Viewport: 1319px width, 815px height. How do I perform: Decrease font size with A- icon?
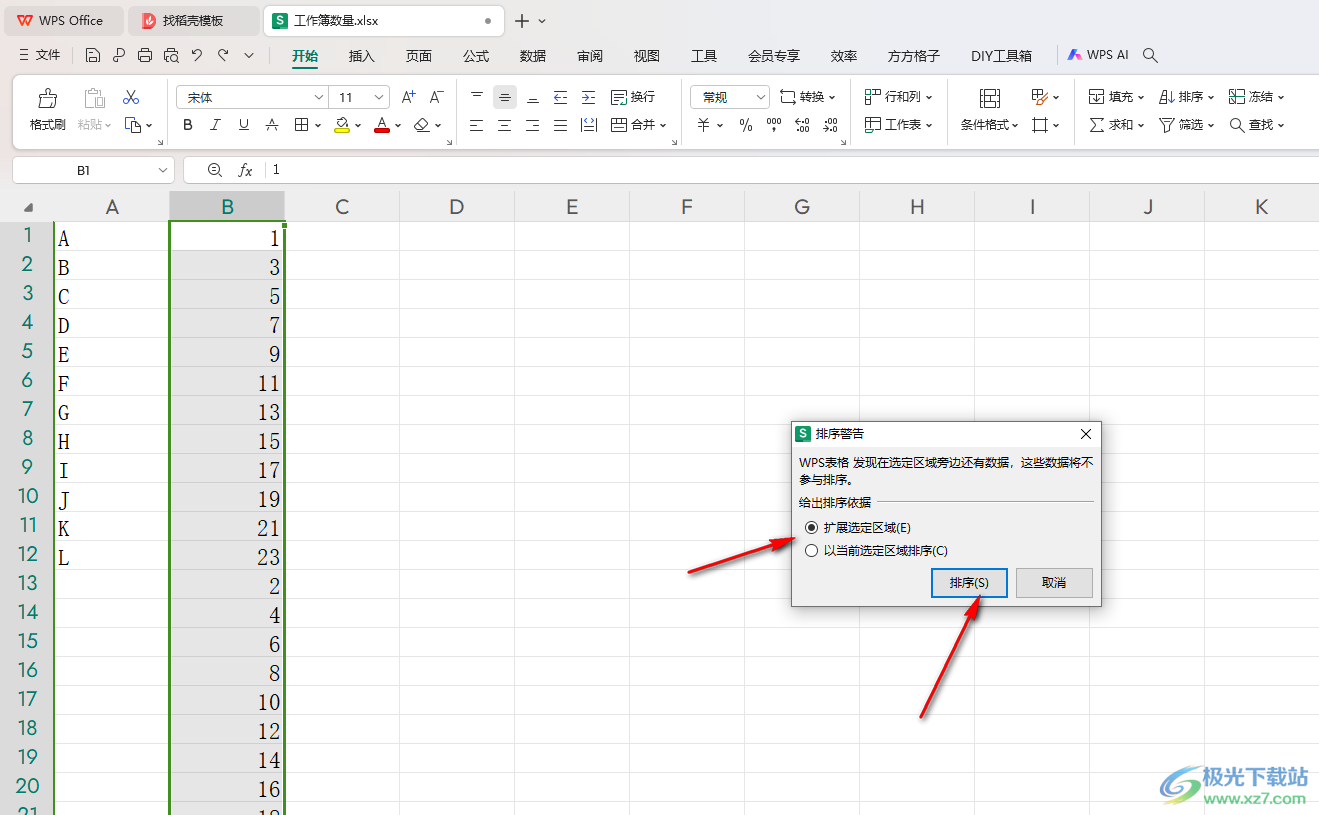click(436, 97)
